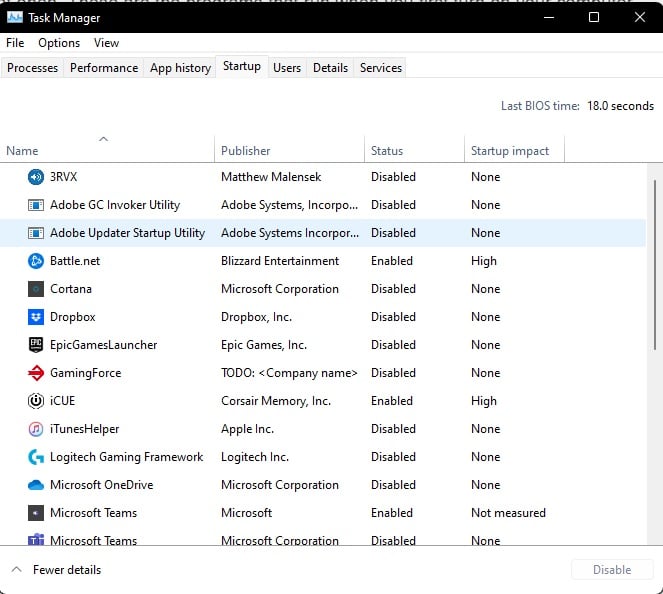663x594 pixels.
Task: Click Blizzard Entertainment publisher cell
Action: coord(280,261)
